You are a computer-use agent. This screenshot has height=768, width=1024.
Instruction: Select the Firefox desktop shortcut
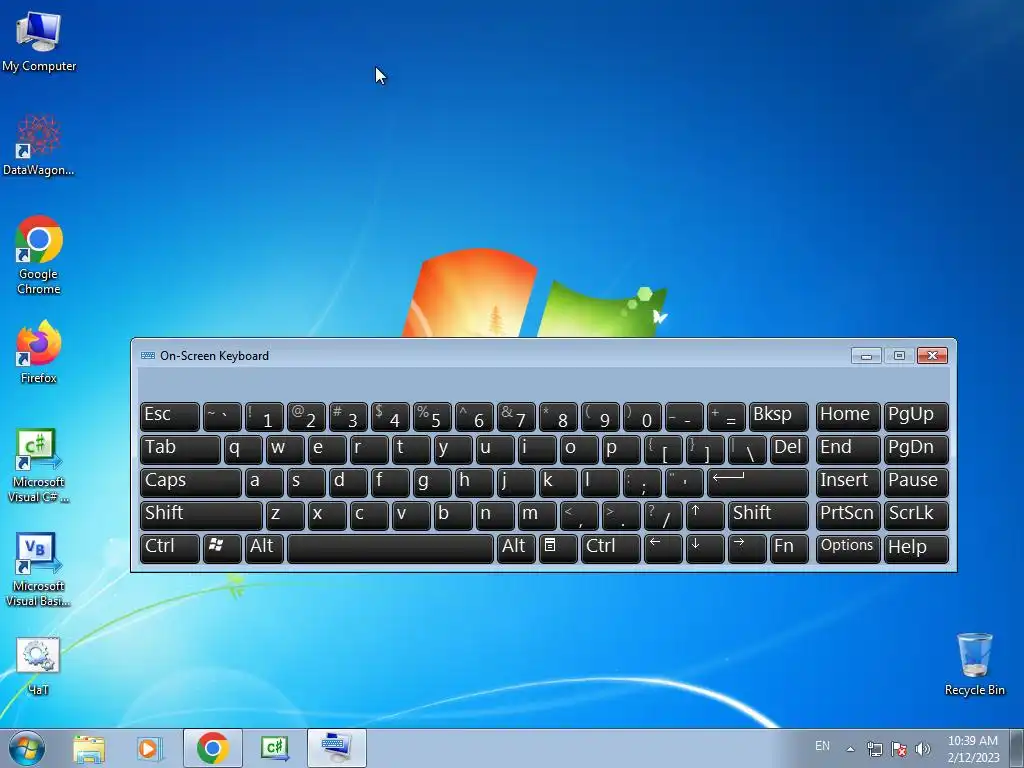click(39, 352)
